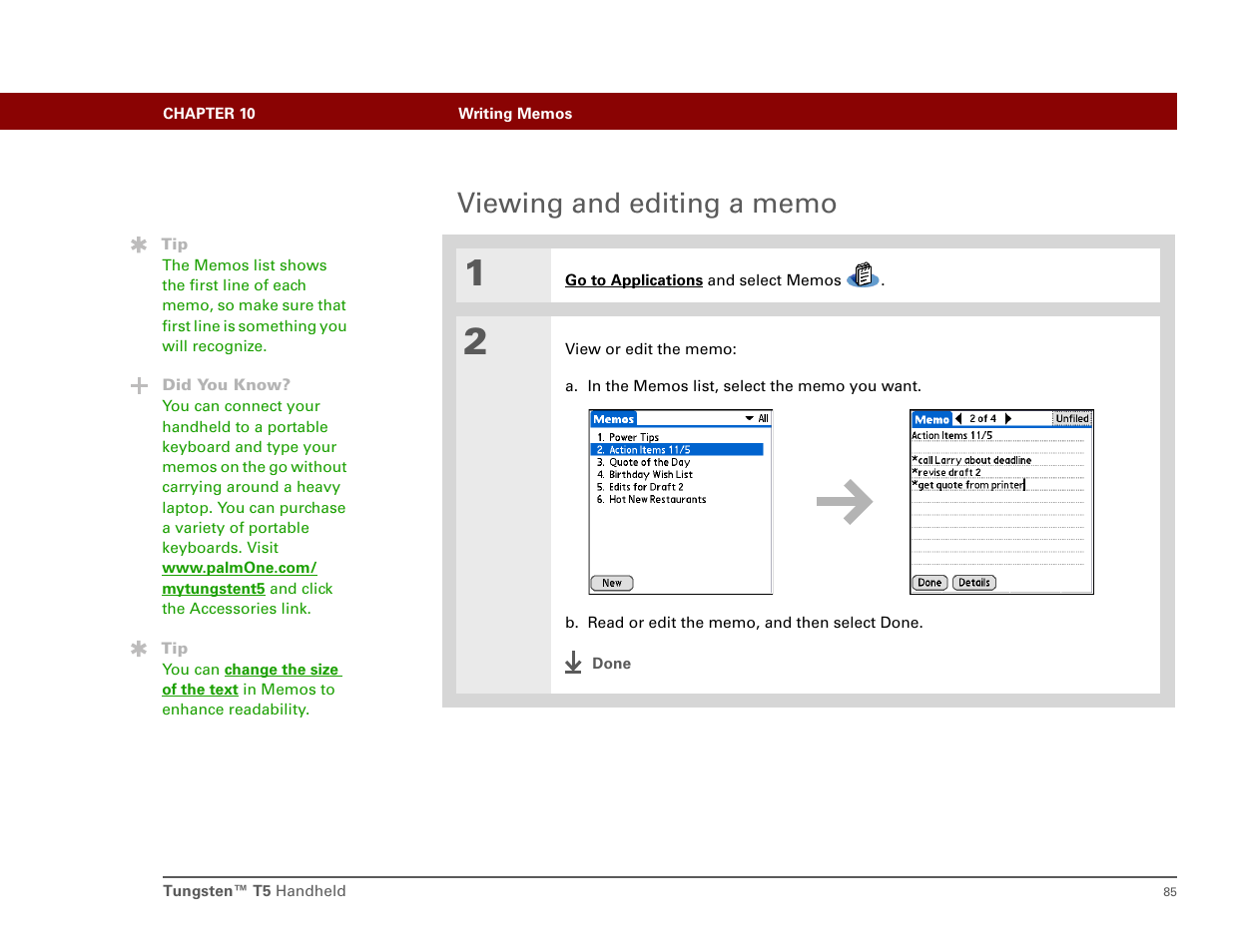Image resolution: width=1233 pixels, height=952 pixels.
Task: Open the change the size link
Action: (283, 670)
